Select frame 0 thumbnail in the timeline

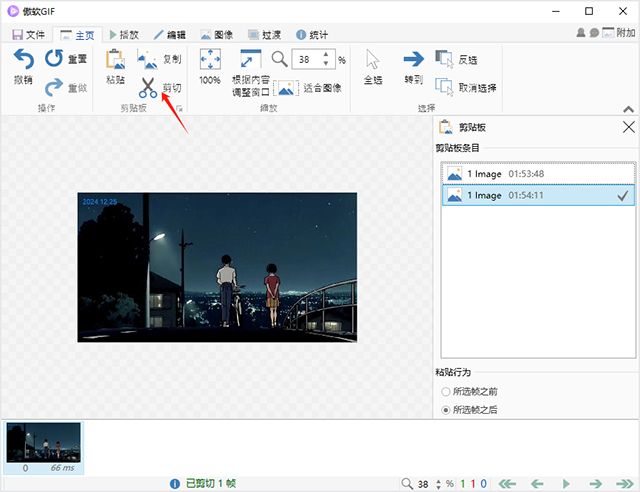[x=43, y=441]
